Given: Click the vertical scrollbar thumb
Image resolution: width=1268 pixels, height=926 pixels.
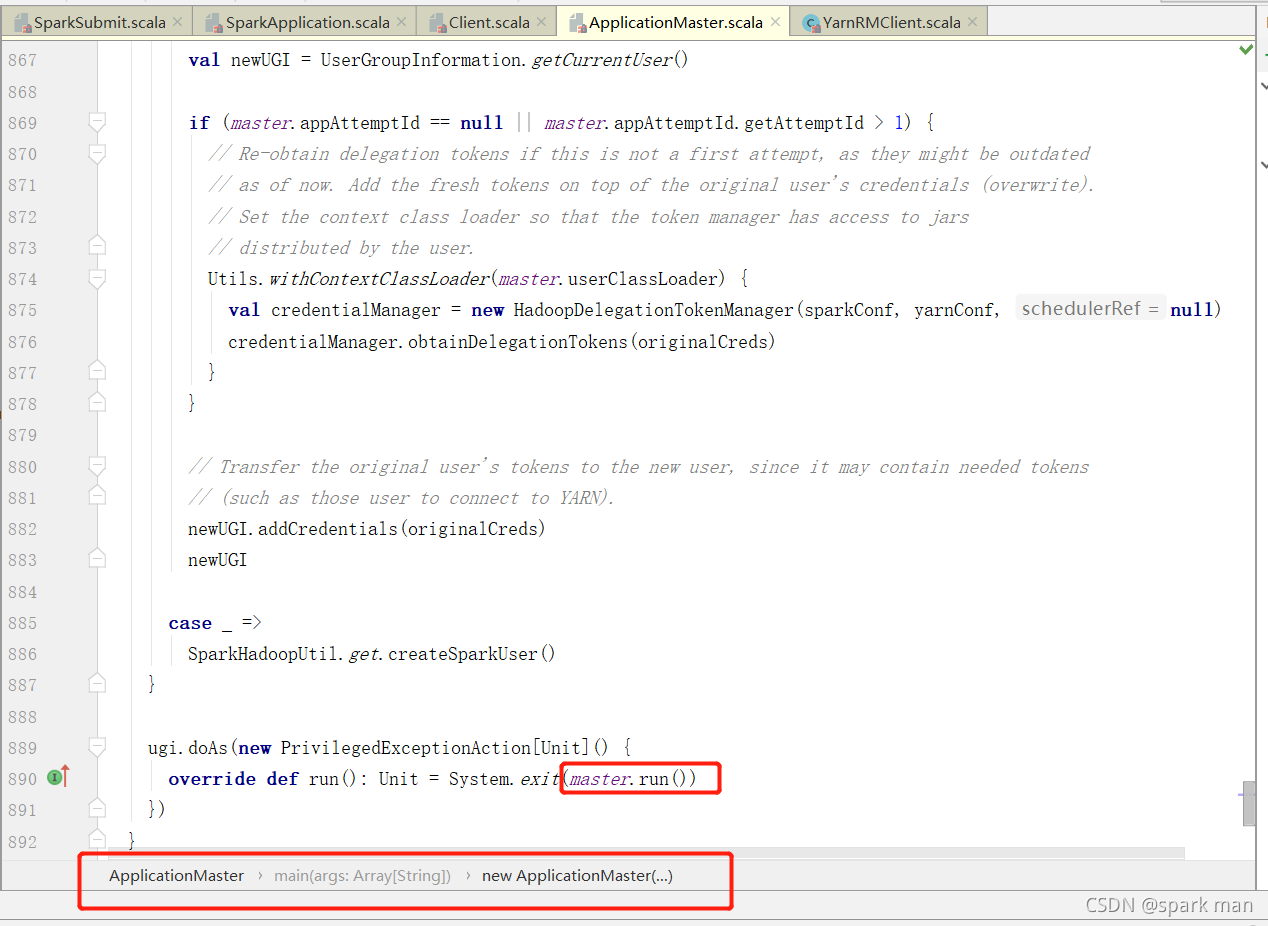Looking at the screenshot, I should (x=1249, y=803).
